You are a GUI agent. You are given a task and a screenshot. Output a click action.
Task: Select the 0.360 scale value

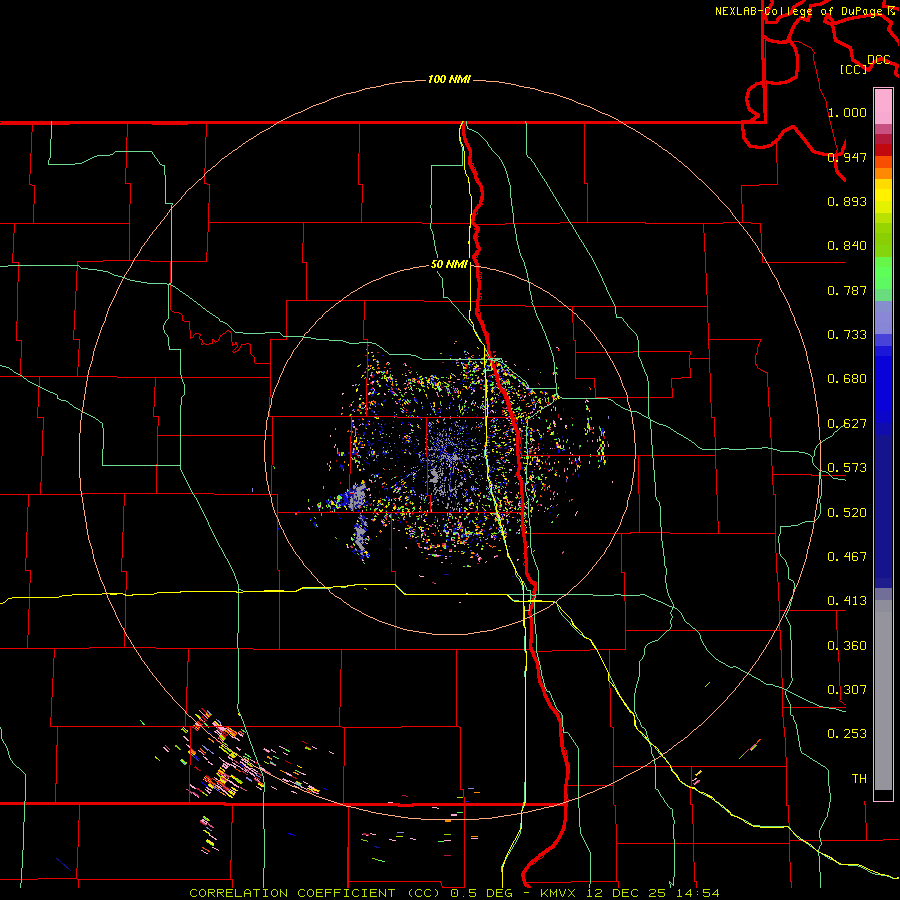[847, 645]
